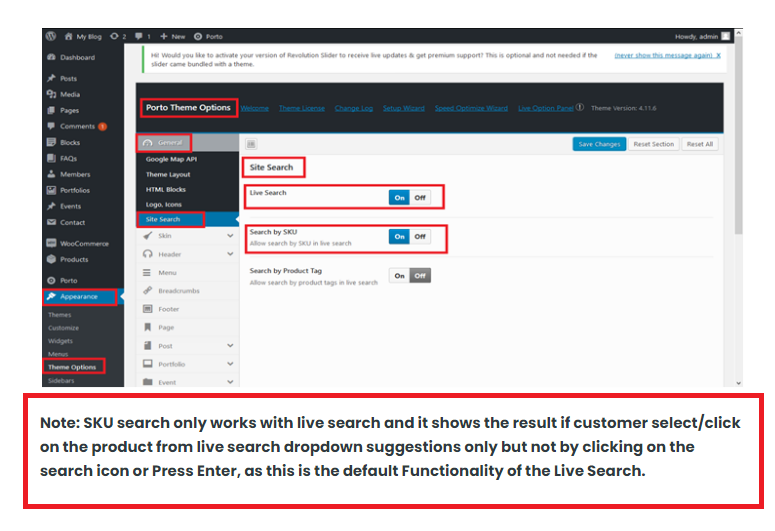Image resolution: width=775 pixels, height=531 pixels.
Task: Click the WooCommerce sidebar icon
Action: pyautogui.click(x=51, y=243)
